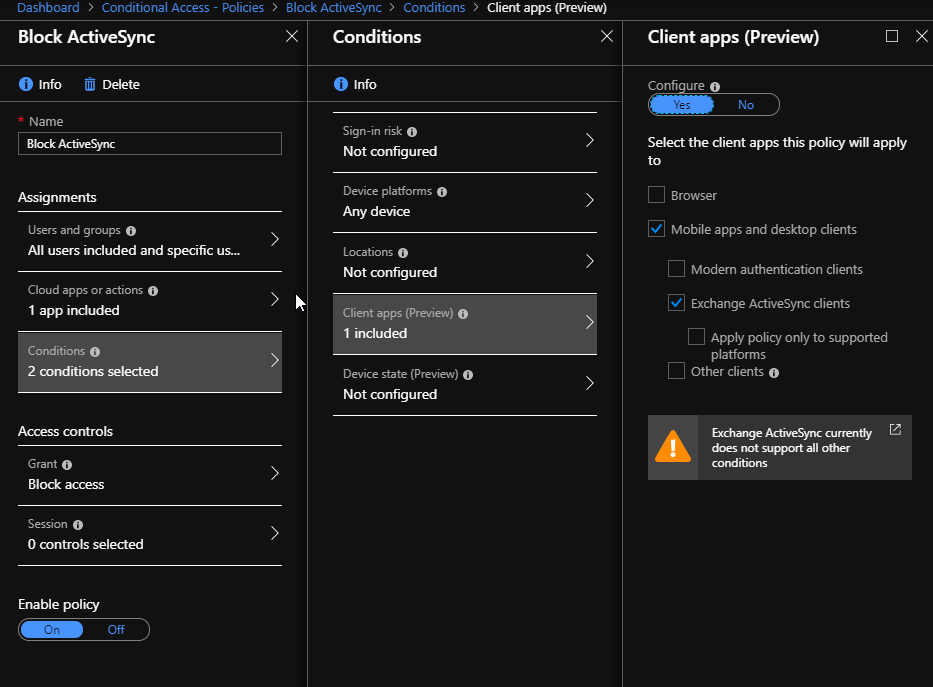Image resolution: width=933 pixels, height=687 pixels.
Task: Click info tooltip next to Locations
Action: [403, 253]
